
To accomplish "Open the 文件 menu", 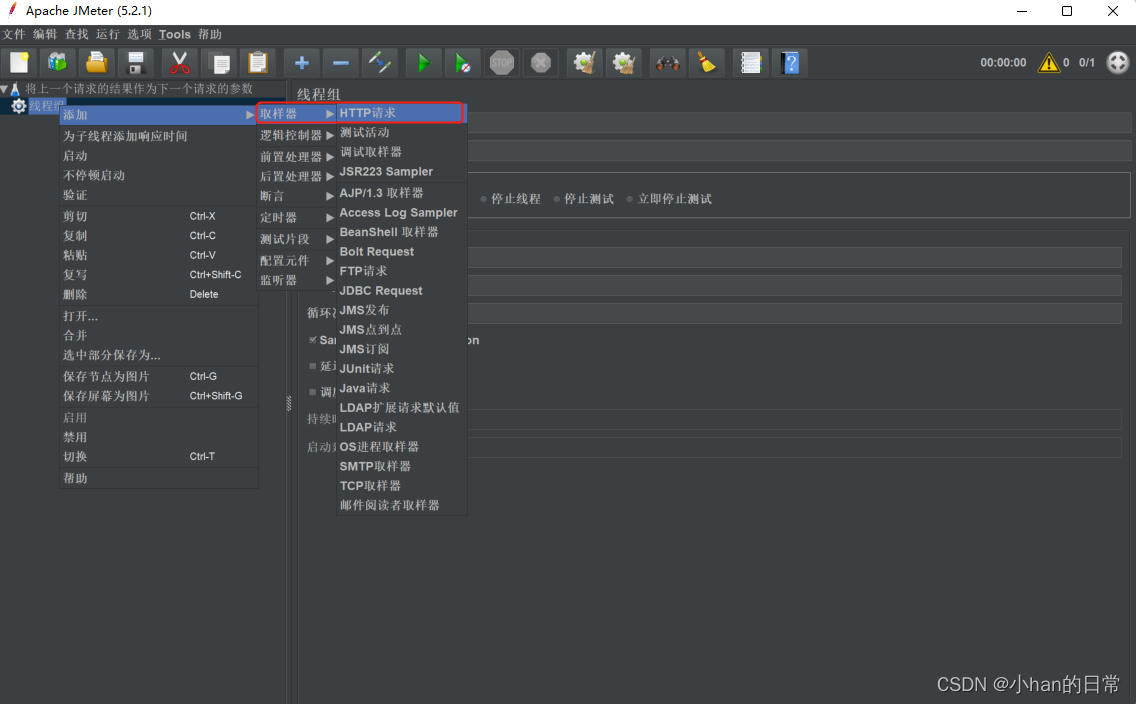I will (13, 34).
